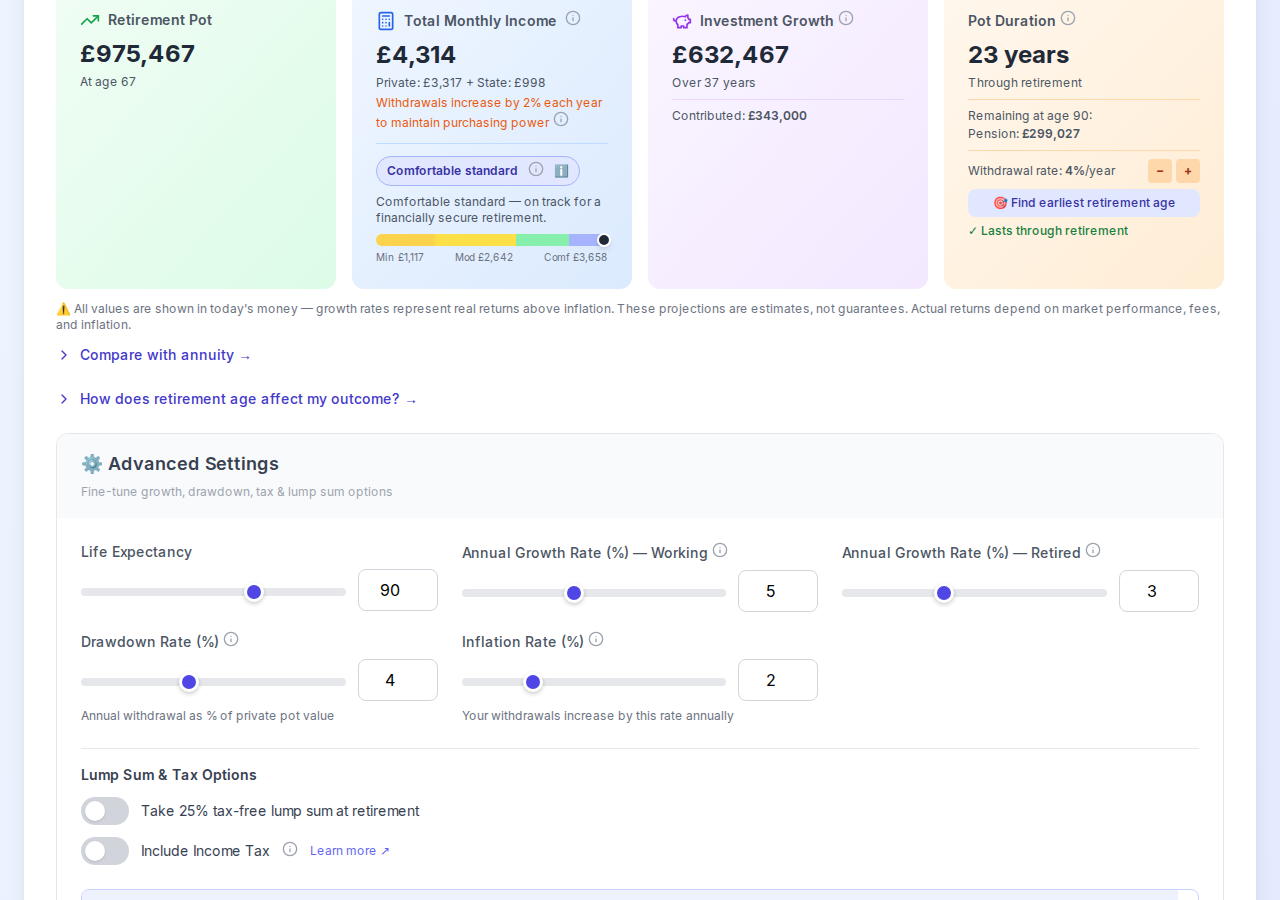Image resolution: width=1280 pixels, height=900 pixels.
Task: Turn on Include Income Tax
Action: (104, 851)
